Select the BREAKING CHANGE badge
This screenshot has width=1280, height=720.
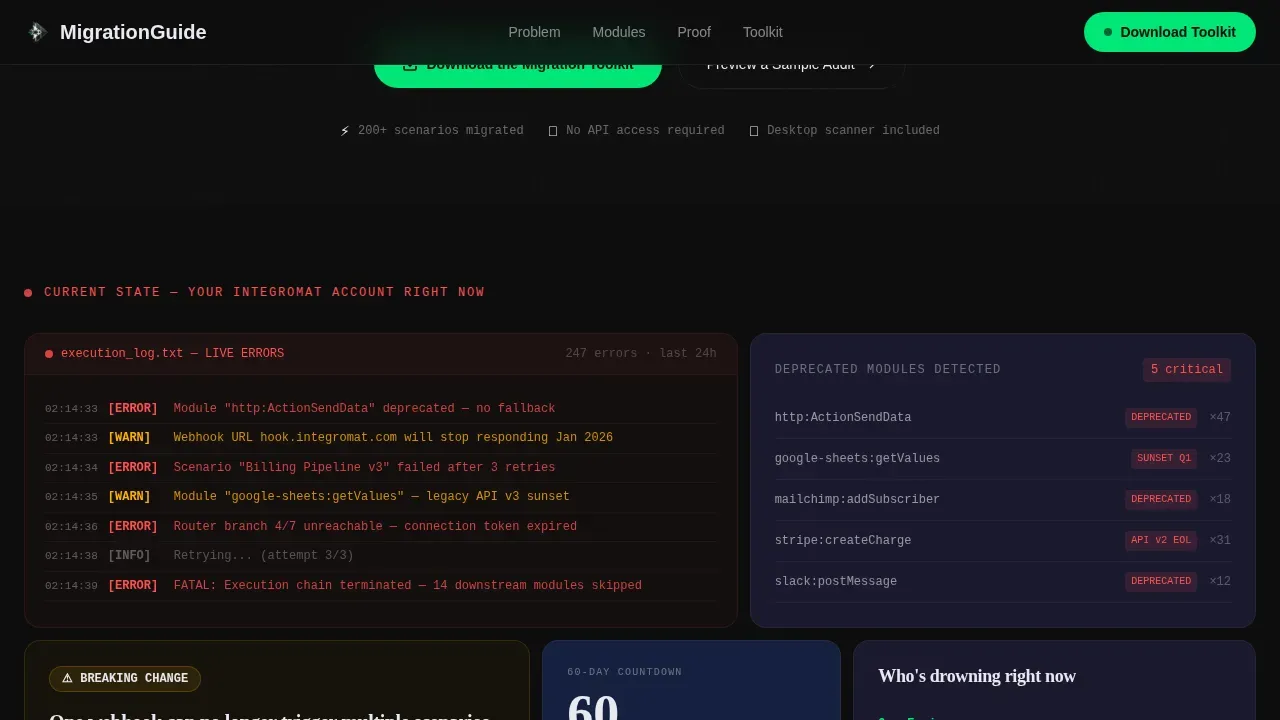(x=125, y=679)
